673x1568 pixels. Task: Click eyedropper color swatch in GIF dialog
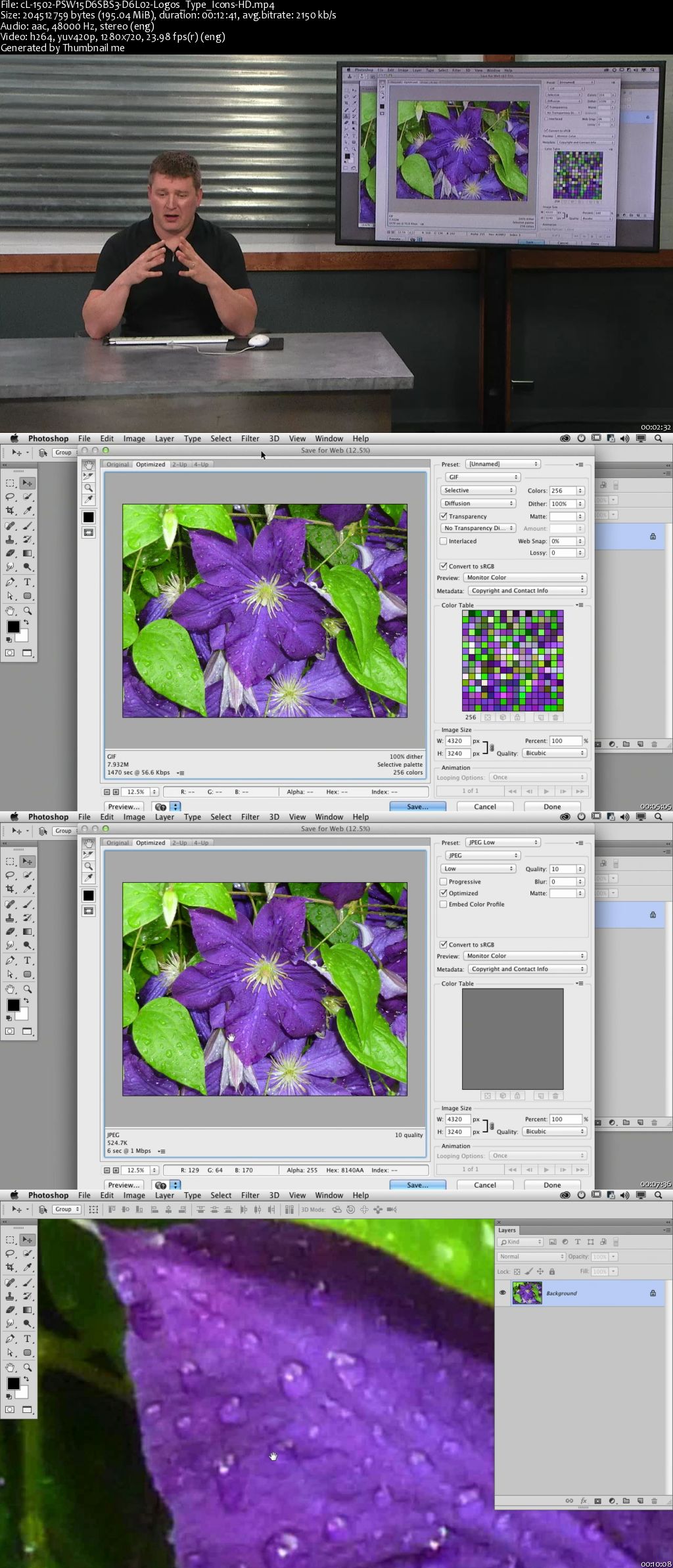(x=88, y=517)
